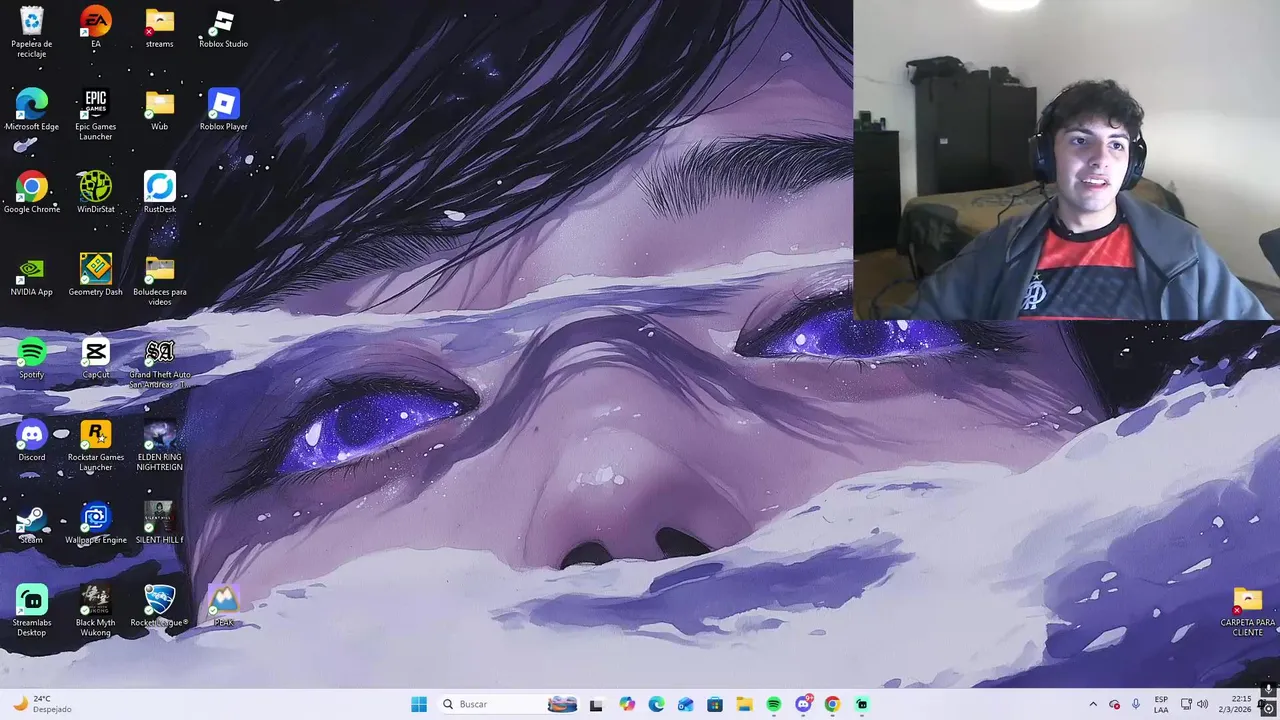Image resolution: width=1280 pixels, height=720 pixels.
Task: Open the Papelera de reciclaje icon
Action: [32, 31]
